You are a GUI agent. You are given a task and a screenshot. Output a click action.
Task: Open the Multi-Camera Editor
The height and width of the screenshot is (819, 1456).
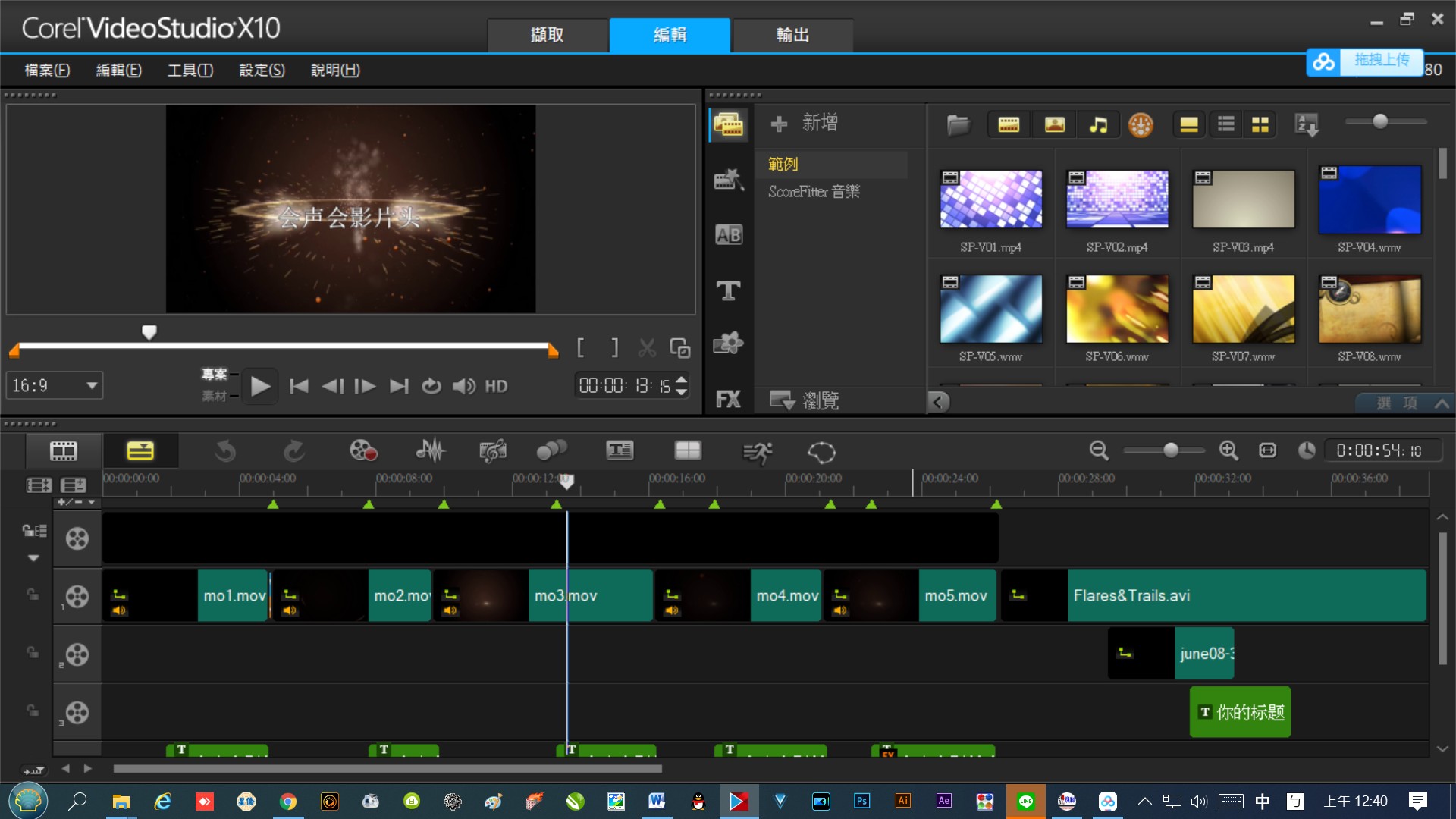(x=688, y=452)
